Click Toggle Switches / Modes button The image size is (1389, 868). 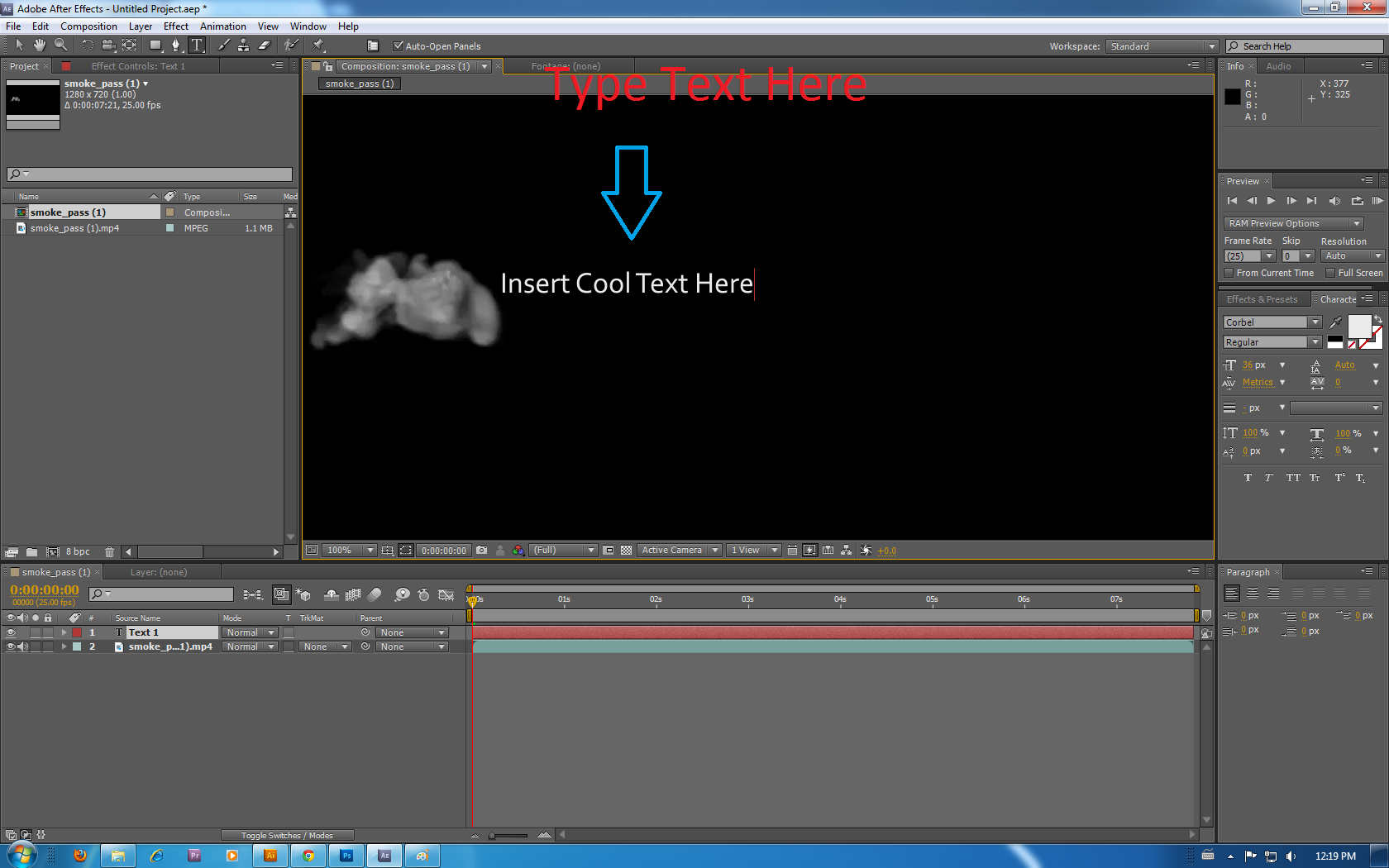287,835
